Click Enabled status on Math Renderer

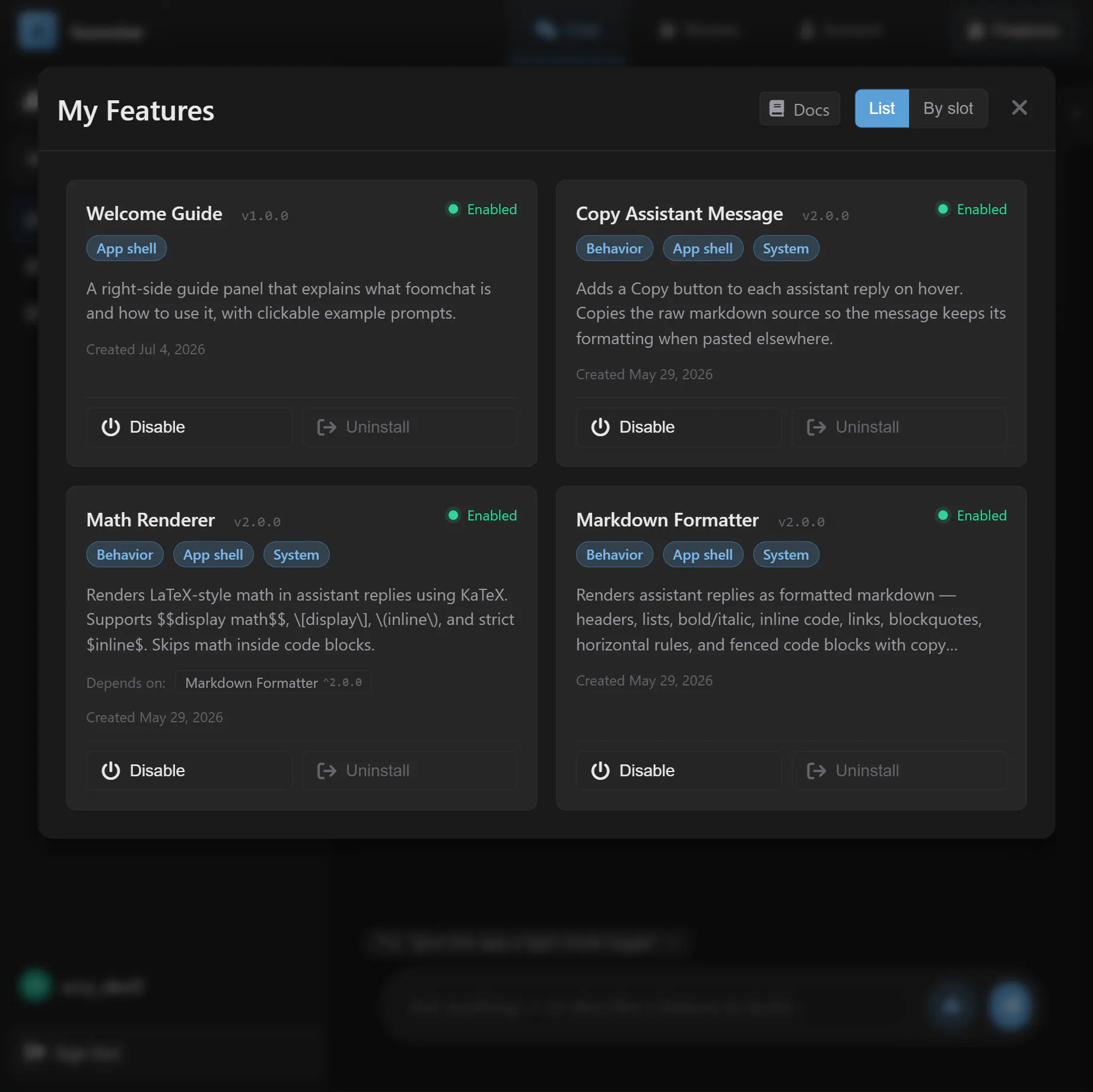click(x=482, y=516)
